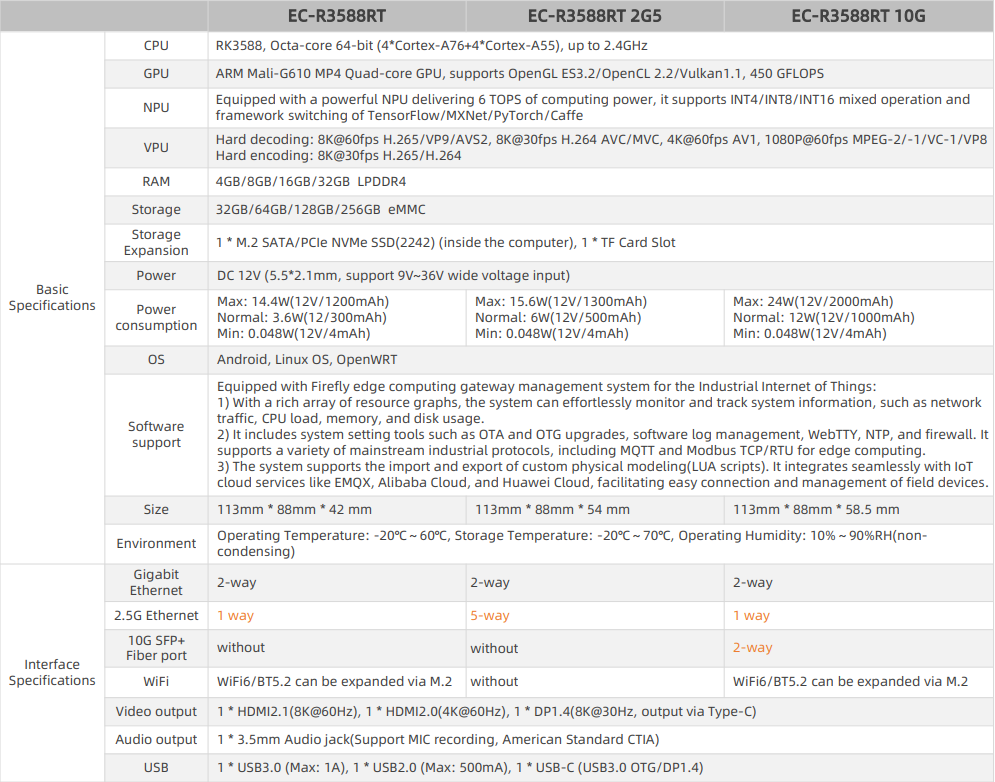Click the orange 1 way under EC-R3588RT
Screen dimensions: 995x782
pyautogui.click(x=235, y=616)
